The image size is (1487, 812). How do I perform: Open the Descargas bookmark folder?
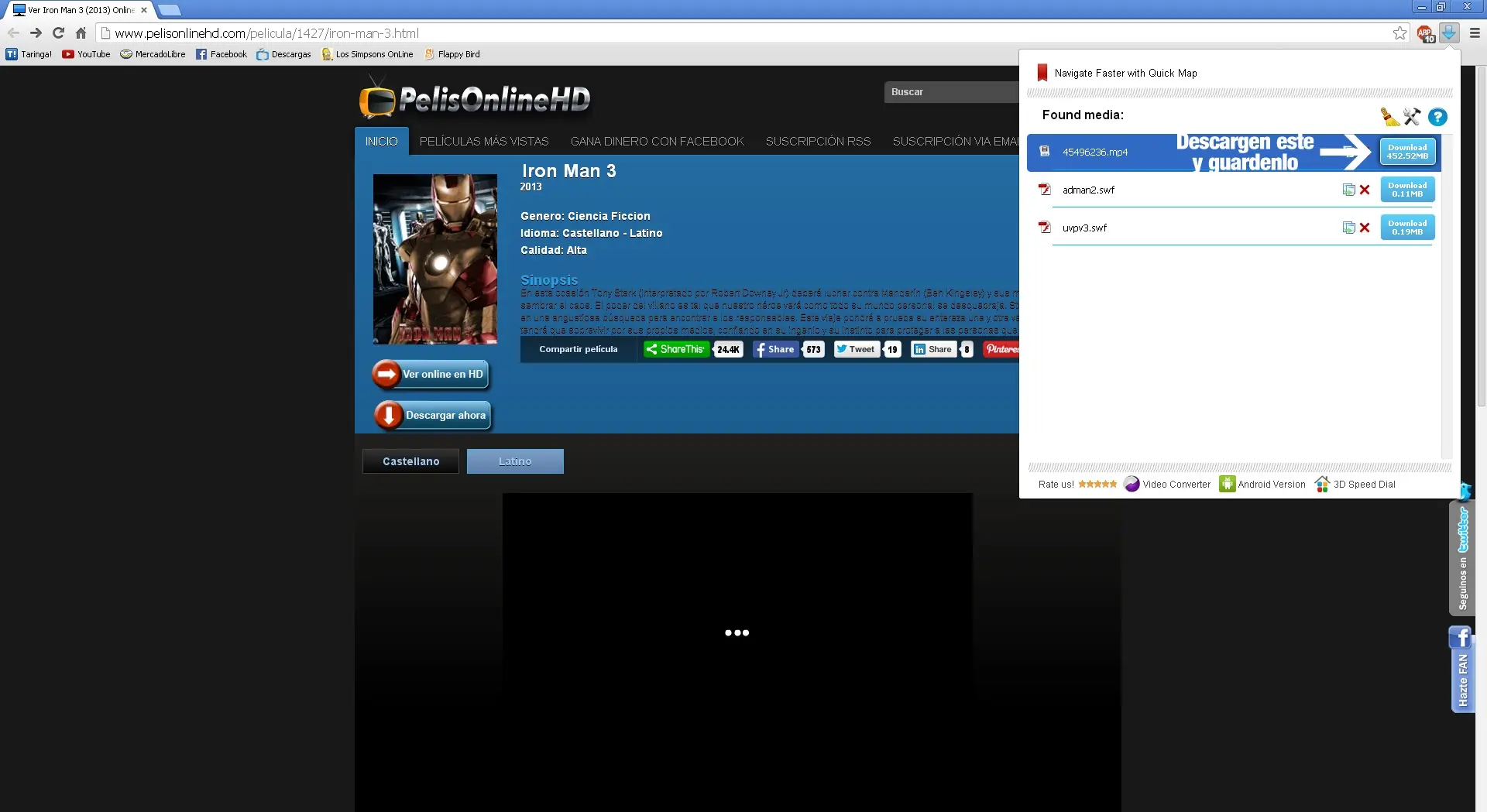(283, 54)
